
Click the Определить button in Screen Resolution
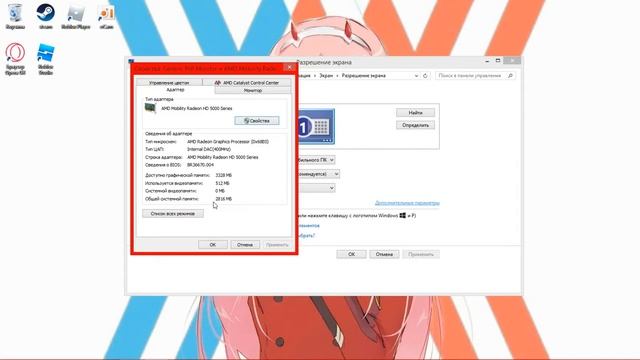coord(416,125)
